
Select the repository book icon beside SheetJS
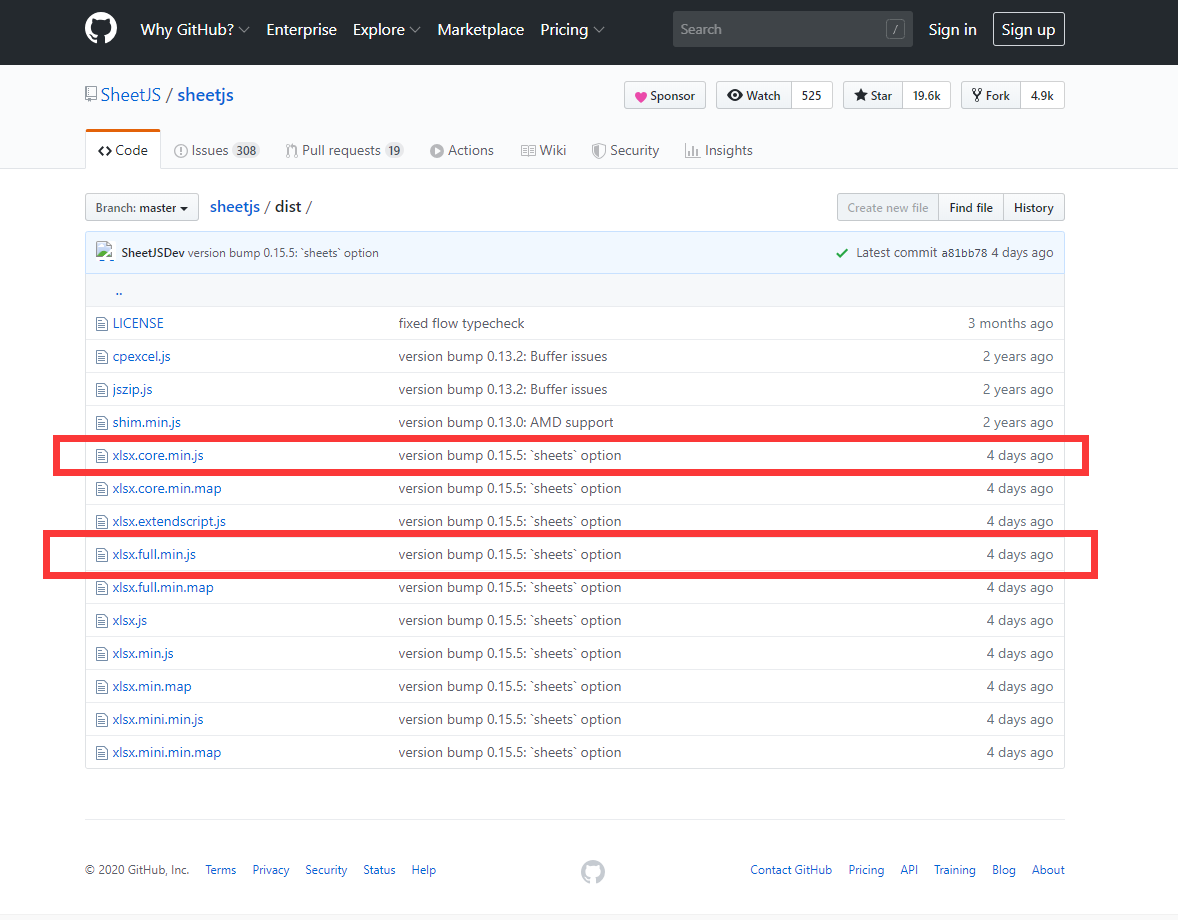pos(91,94)
